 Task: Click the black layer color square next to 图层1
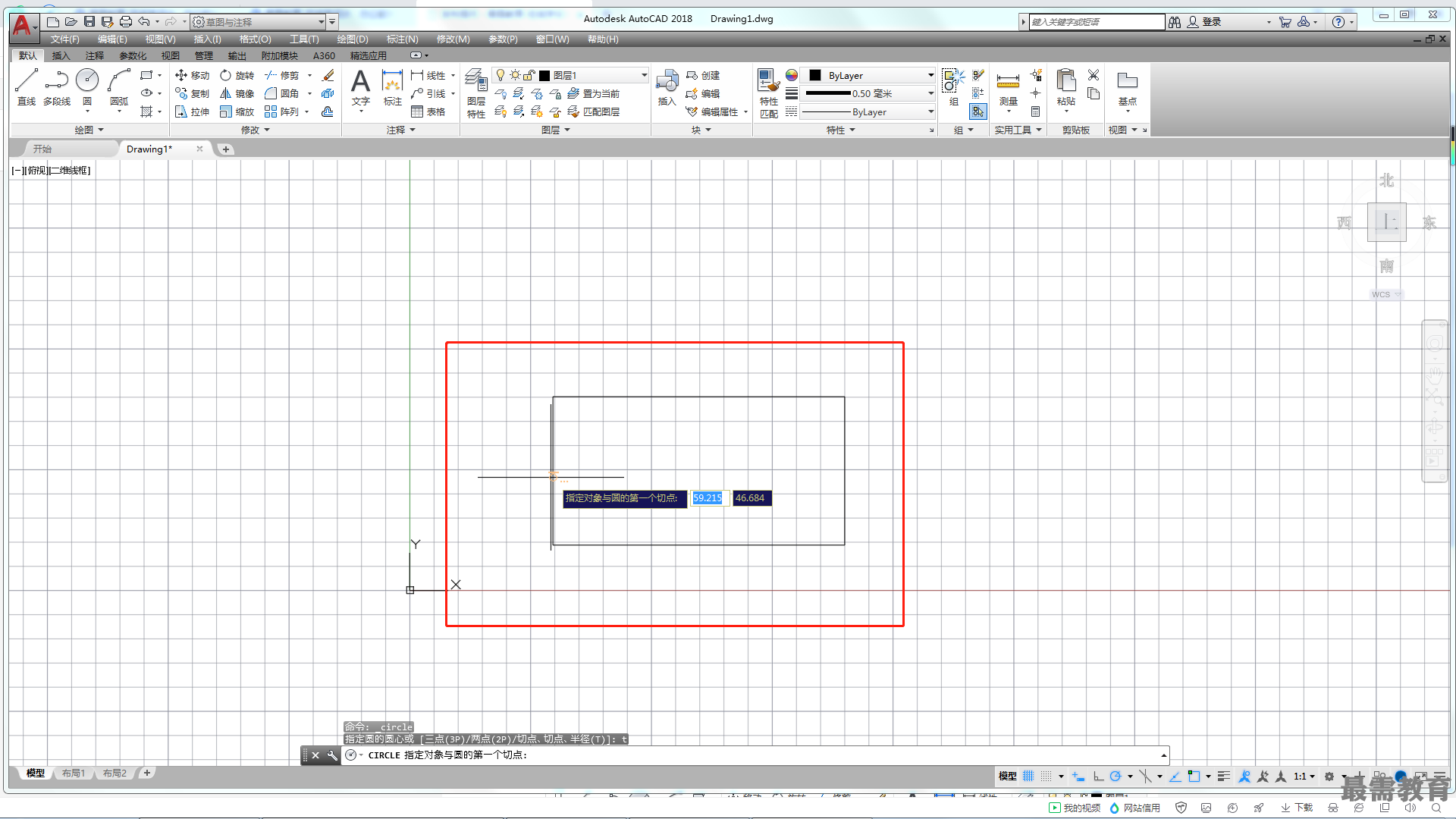pyautogui.click(x=544, y=75)
